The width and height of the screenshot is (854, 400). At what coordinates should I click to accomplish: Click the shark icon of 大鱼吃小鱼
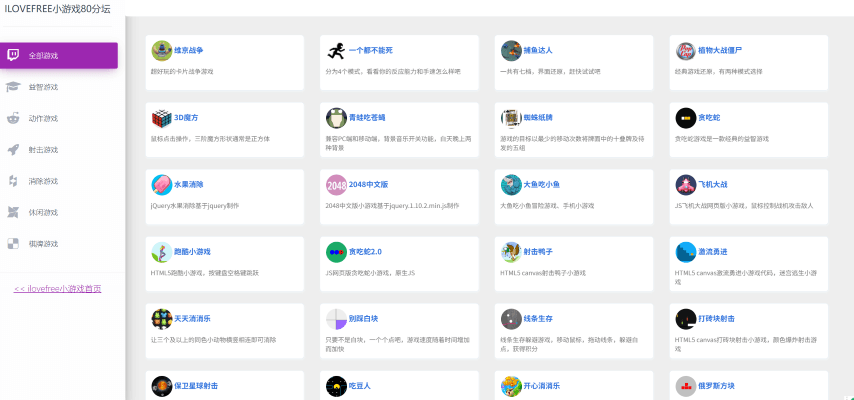511,185
